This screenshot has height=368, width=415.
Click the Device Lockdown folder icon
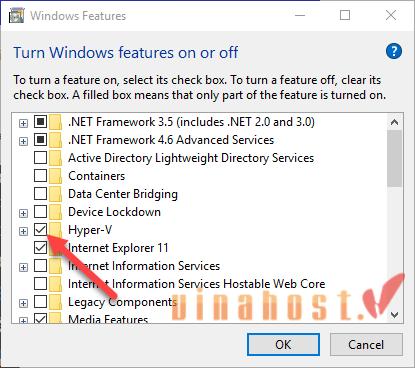[56, 212]
